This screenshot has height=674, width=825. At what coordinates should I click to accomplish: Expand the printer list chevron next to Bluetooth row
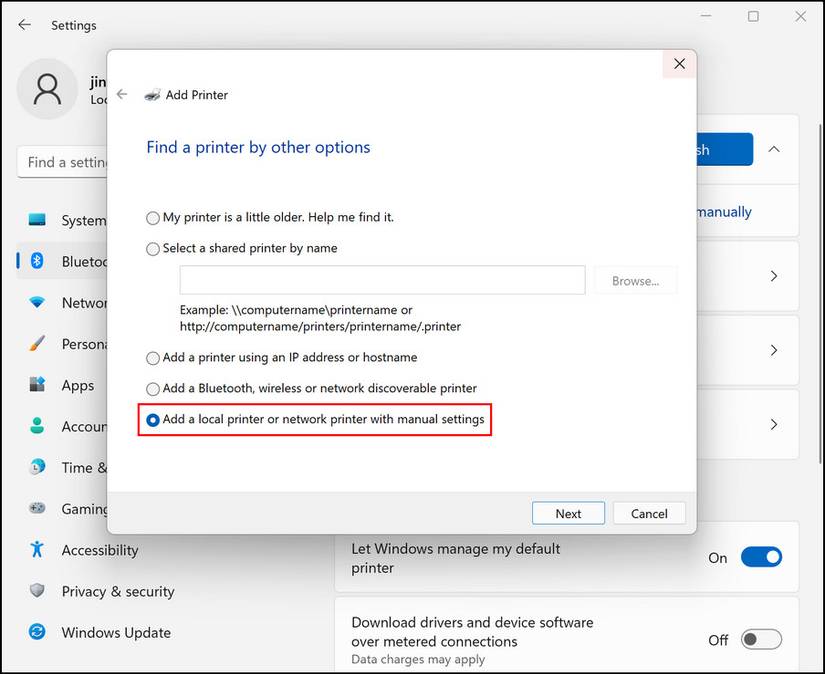pos(773,276)
